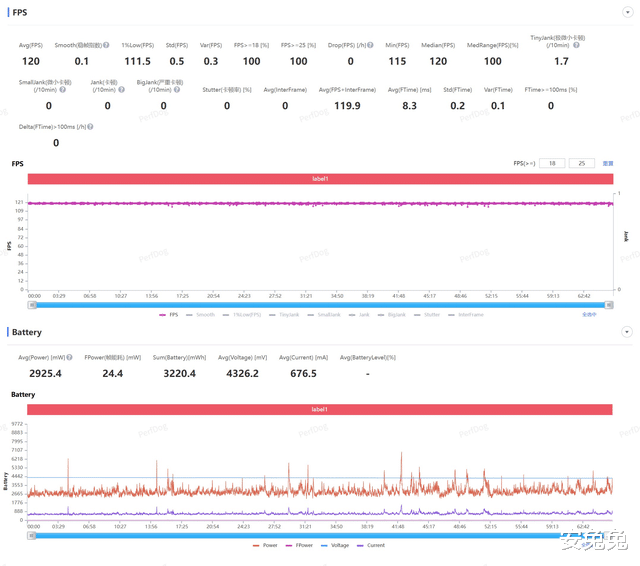The image size is (640, 566).
Task: Open help icon next to Smooth metric
Action: pos(106,45)
